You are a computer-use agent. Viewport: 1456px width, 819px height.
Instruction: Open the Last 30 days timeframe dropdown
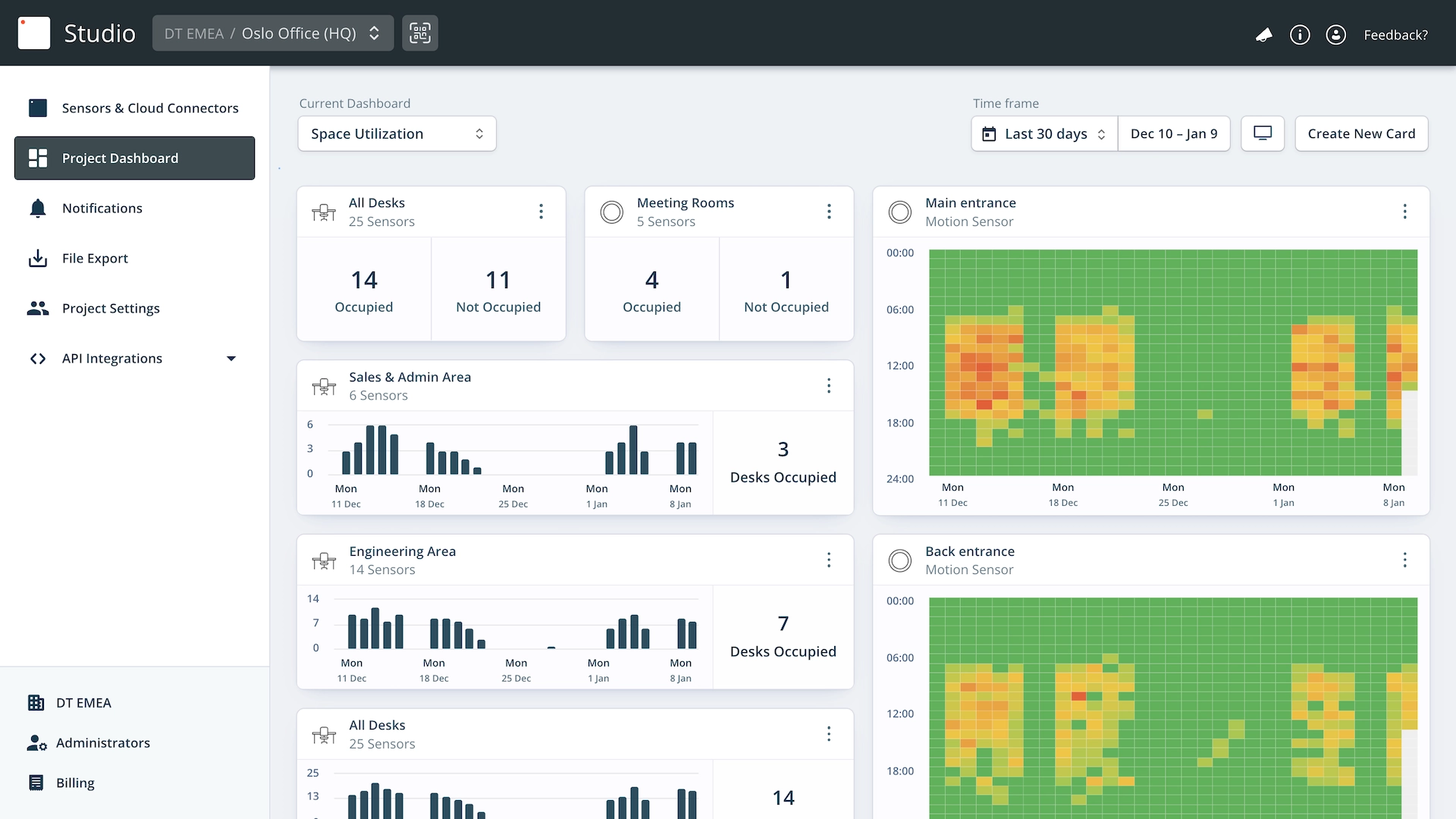(x=1044, y=133)
